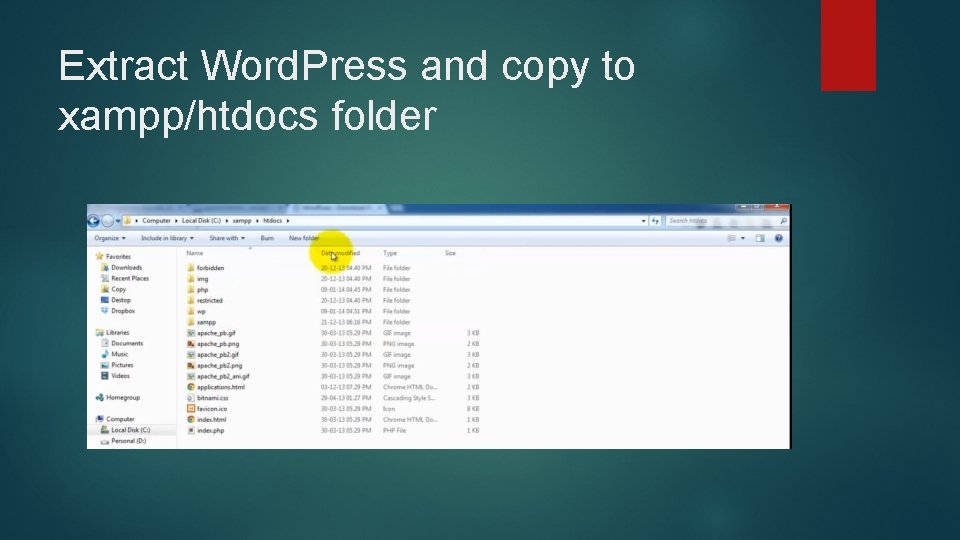Open the Include in library menu
Screen dimensions: 960x540
point(167,238)
